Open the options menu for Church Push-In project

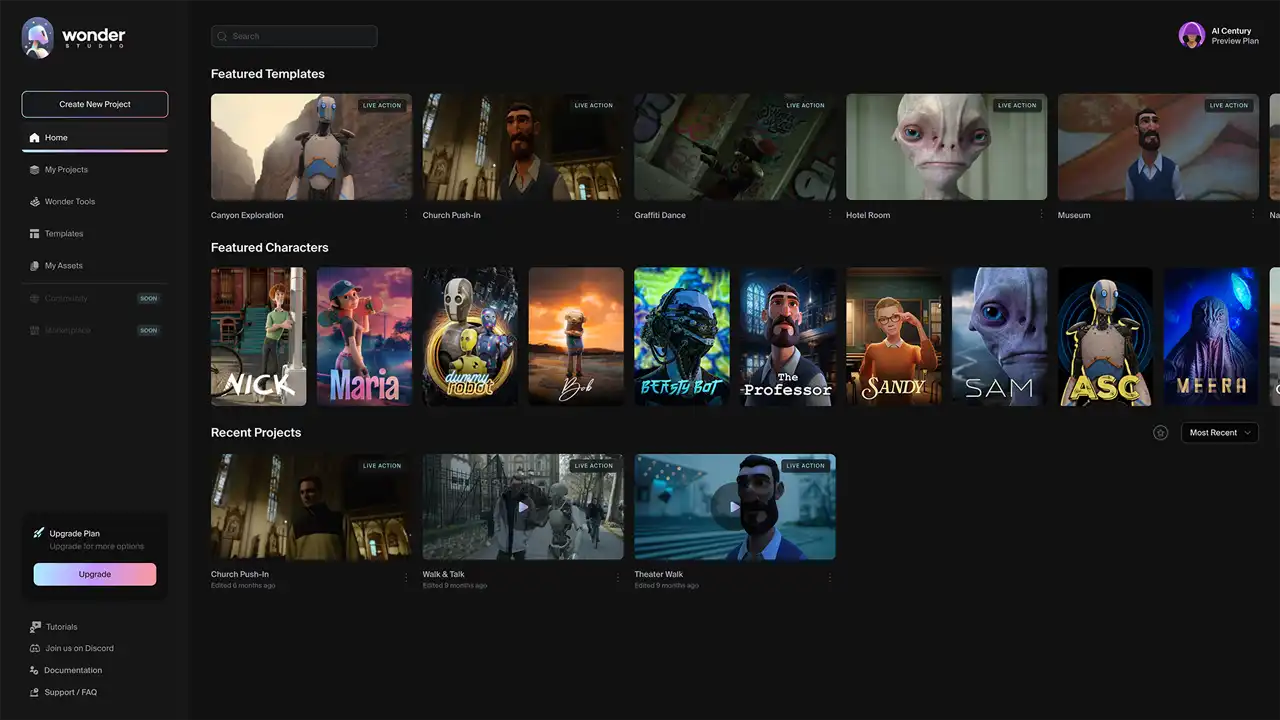click(406, 577)
